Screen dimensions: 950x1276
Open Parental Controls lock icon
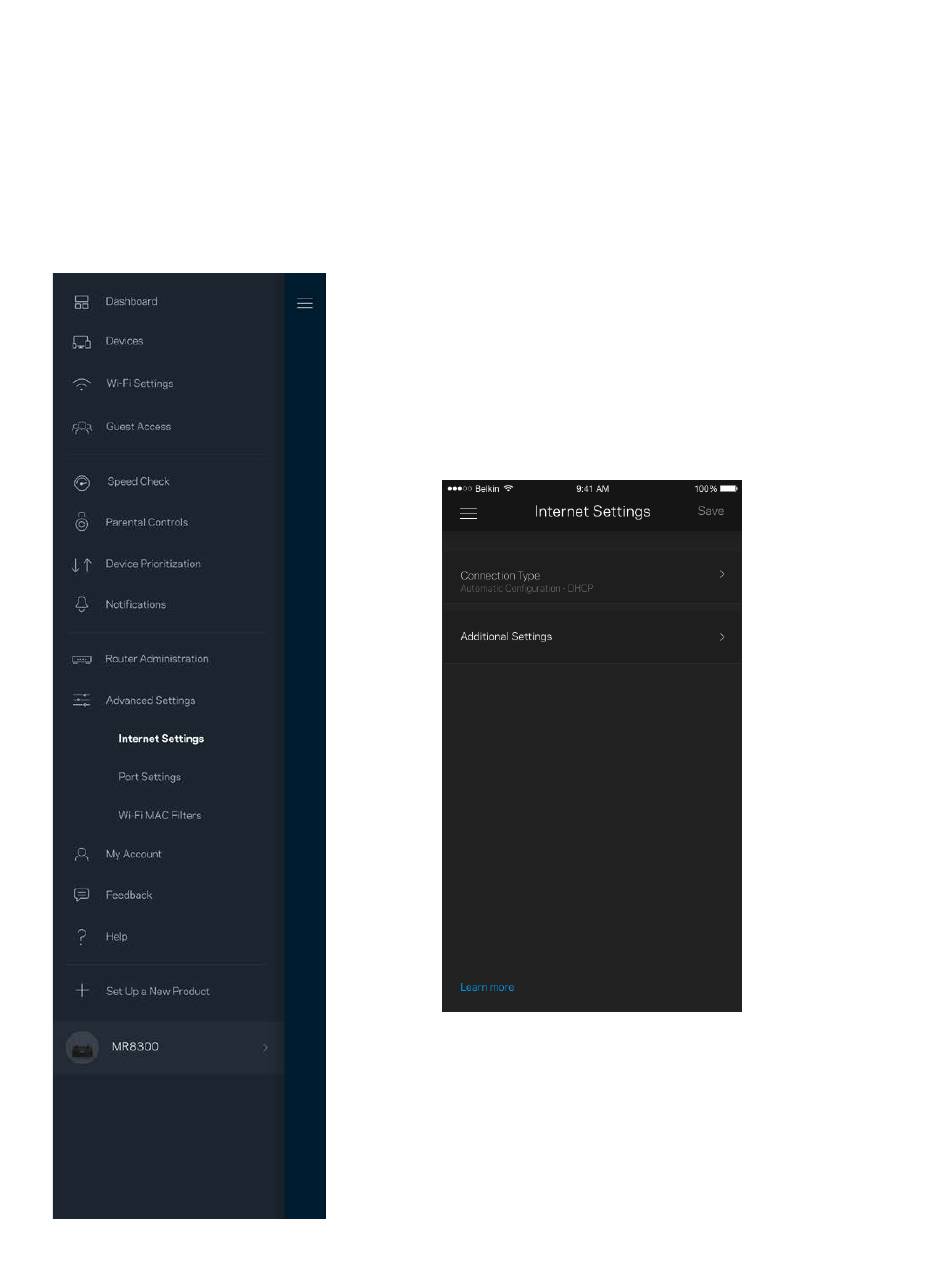(82, 522)
